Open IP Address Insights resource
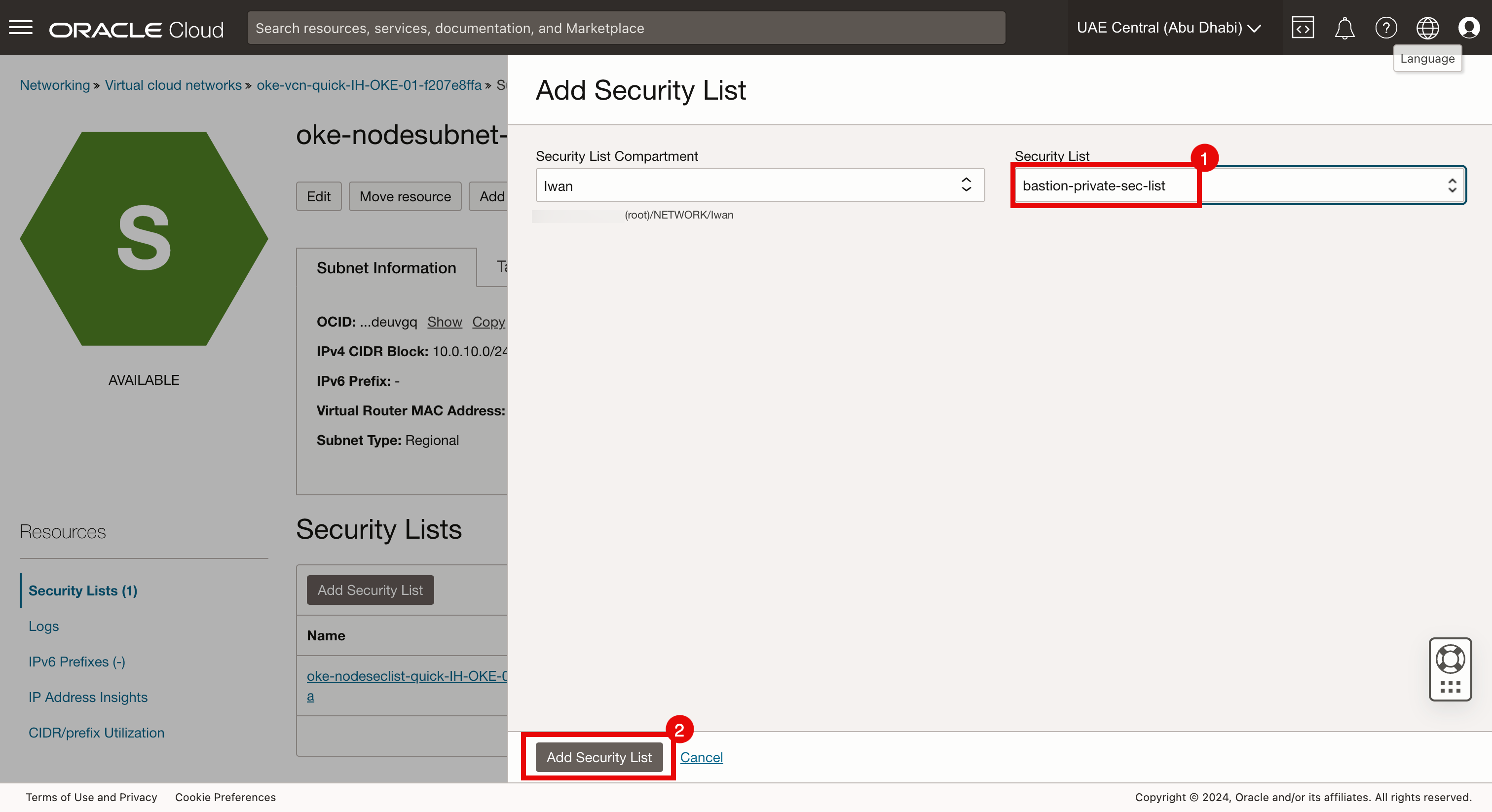The height and width of the screenshot is (812, 1492). (88, 697)
